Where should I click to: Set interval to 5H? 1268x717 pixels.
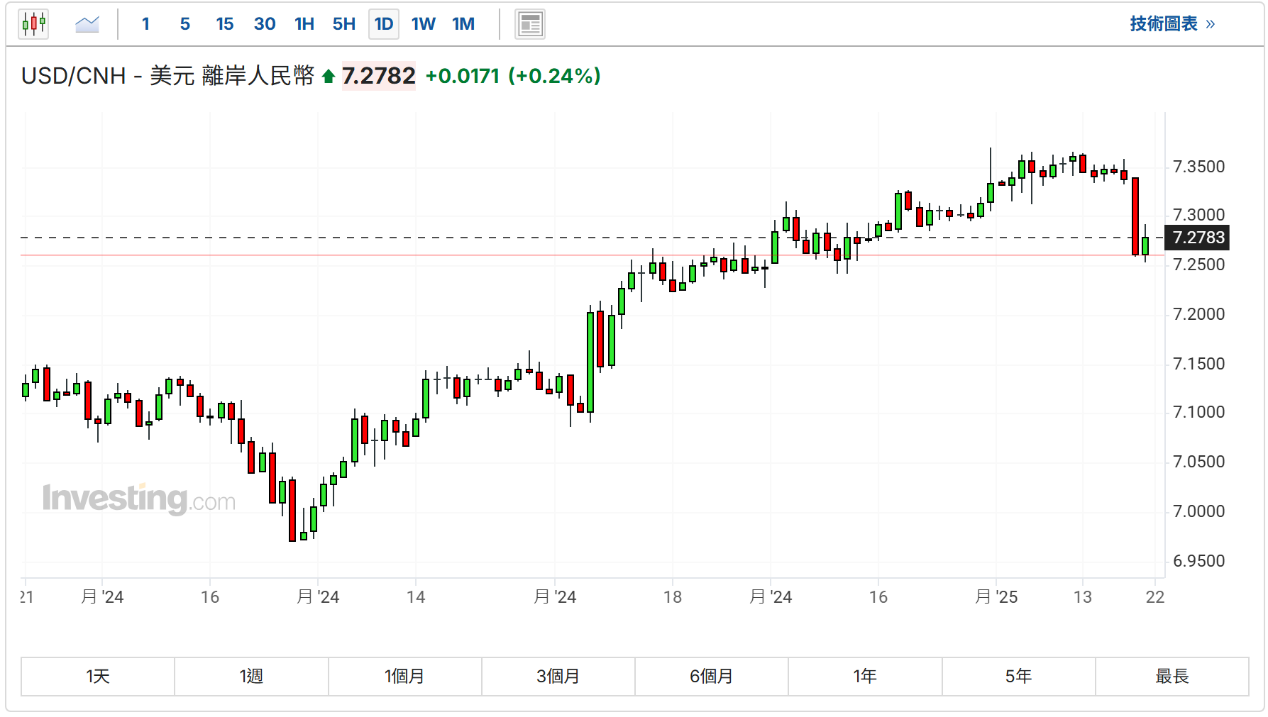[x=344, y=24]
